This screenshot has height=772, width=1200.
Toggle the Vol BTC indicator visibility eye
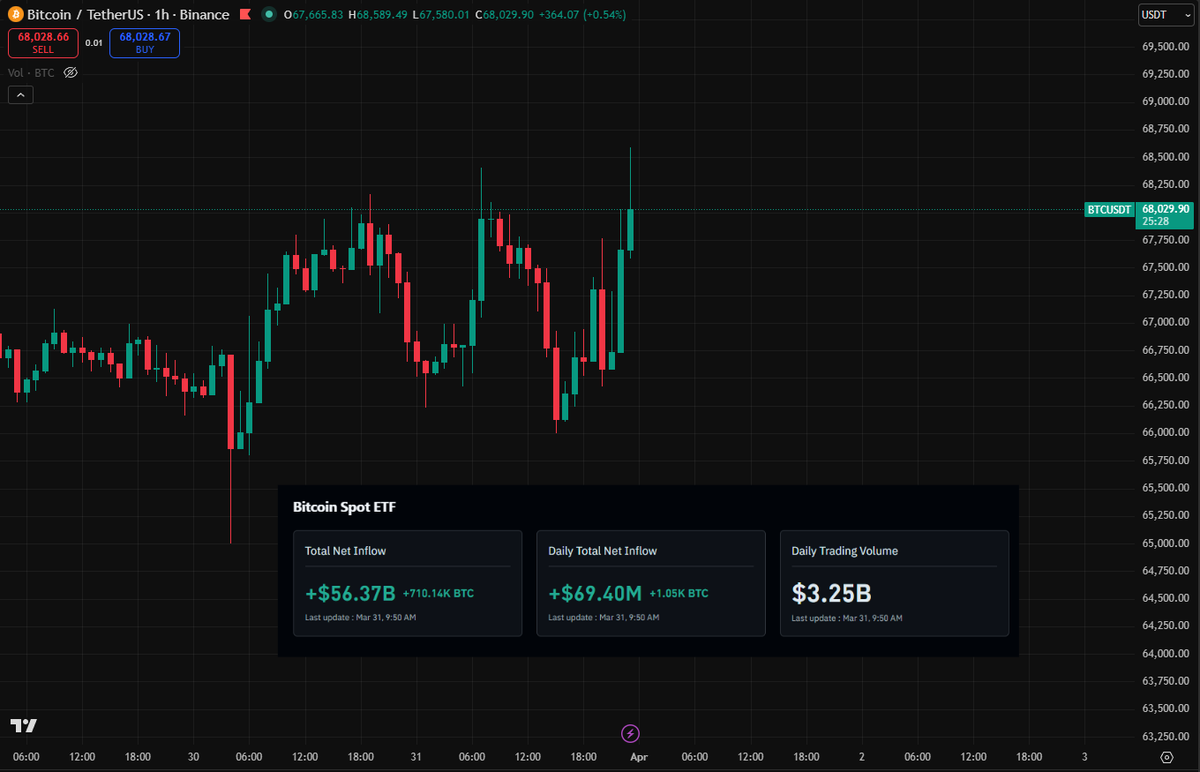point(70,73)
